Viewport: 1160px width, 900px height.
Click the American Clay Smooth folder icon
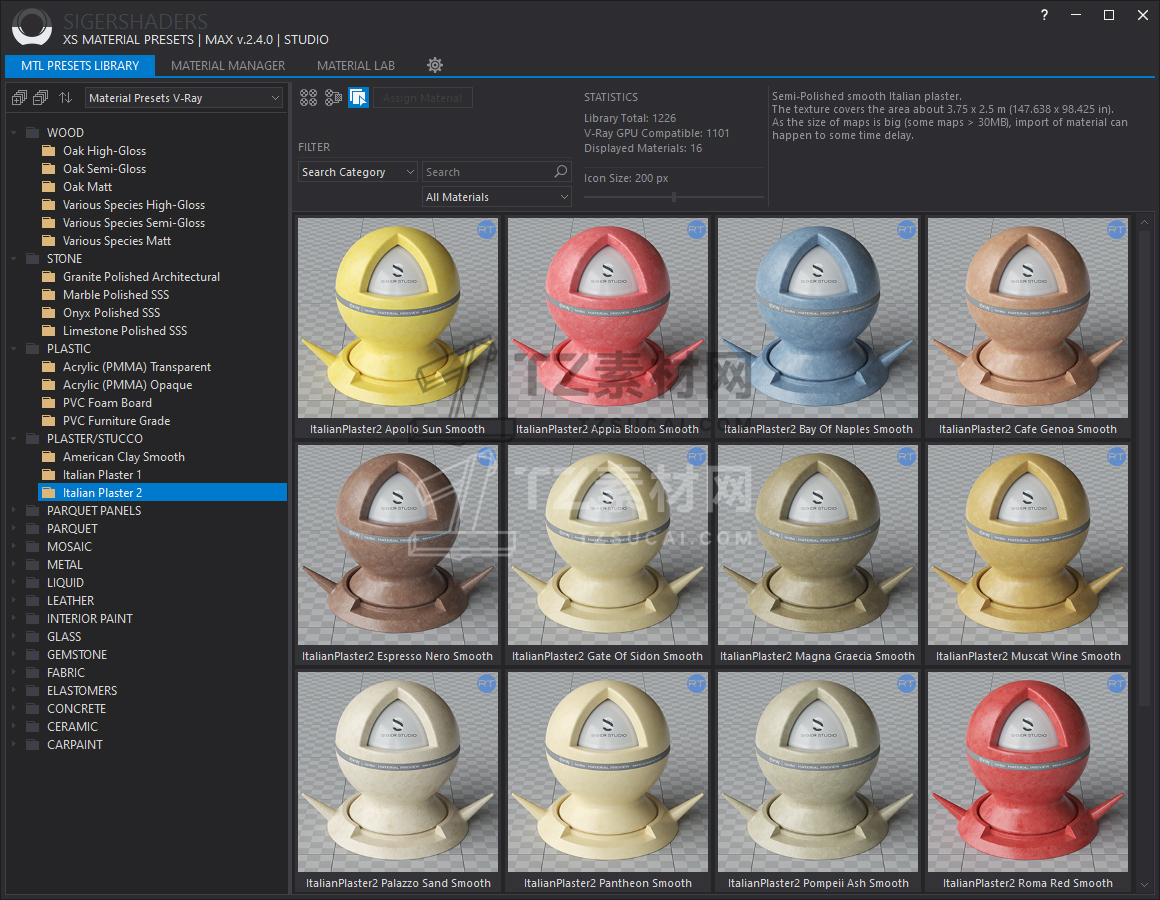(x=49, y=457)
